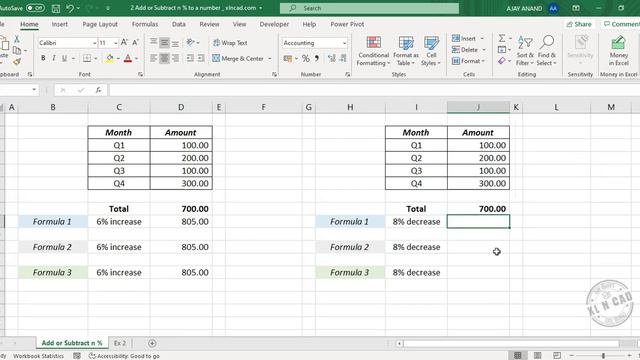Open the Format cells dropdown
Viewport: 640px width, 360px height.
(483, 61)
